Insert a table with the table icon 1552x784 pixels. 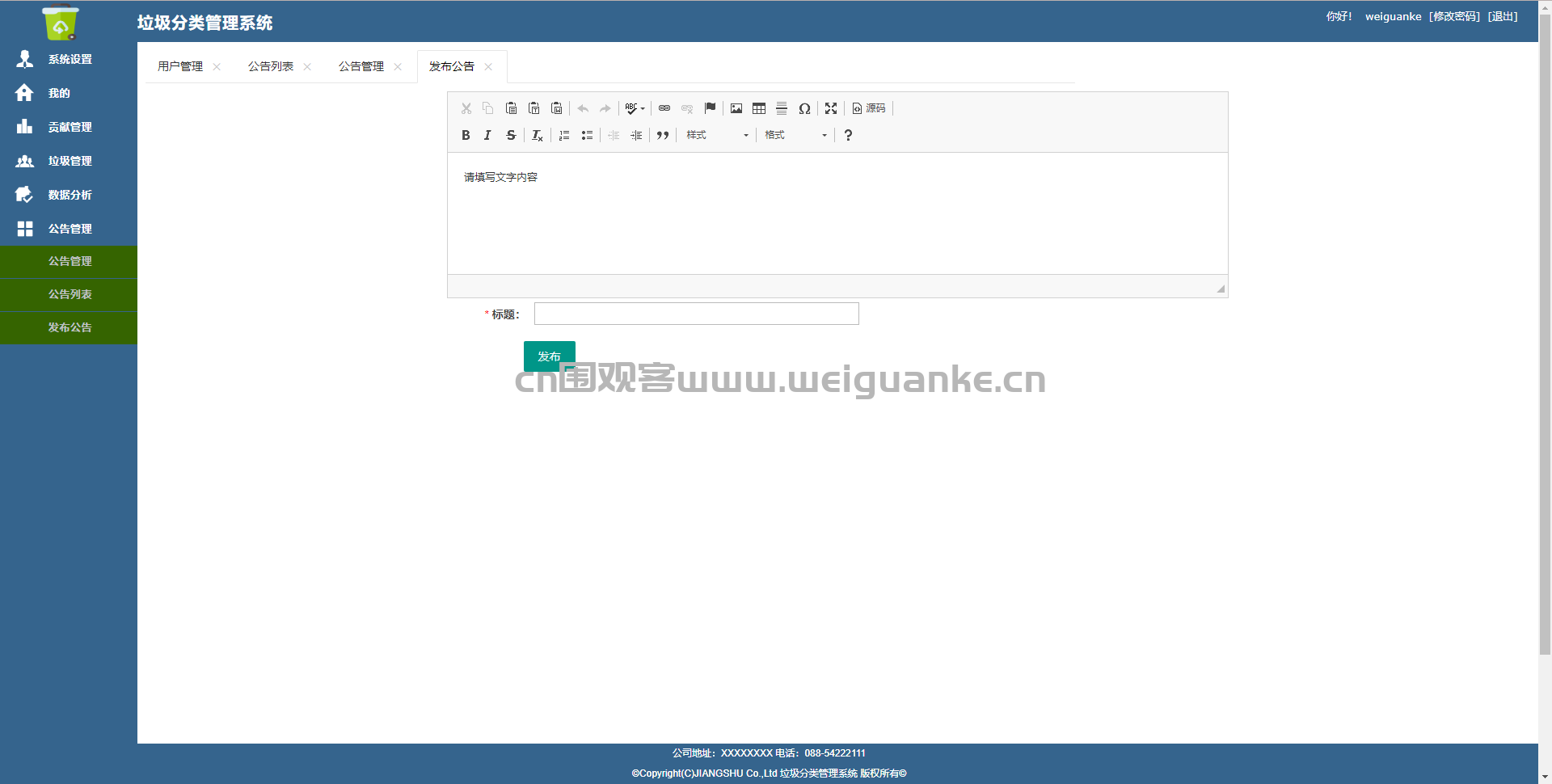759,108
